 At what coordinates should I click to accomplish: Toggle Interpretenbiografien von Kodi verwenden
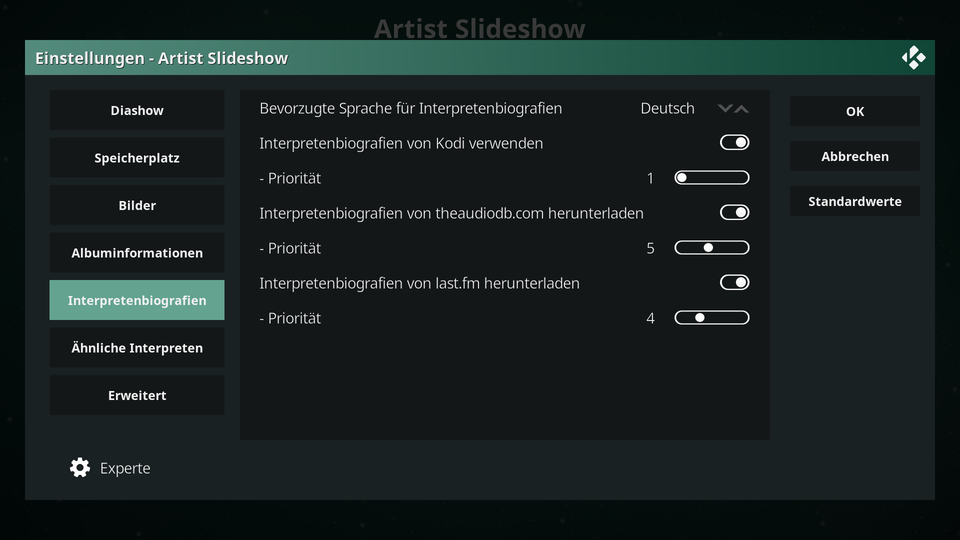tap(734, 143)
